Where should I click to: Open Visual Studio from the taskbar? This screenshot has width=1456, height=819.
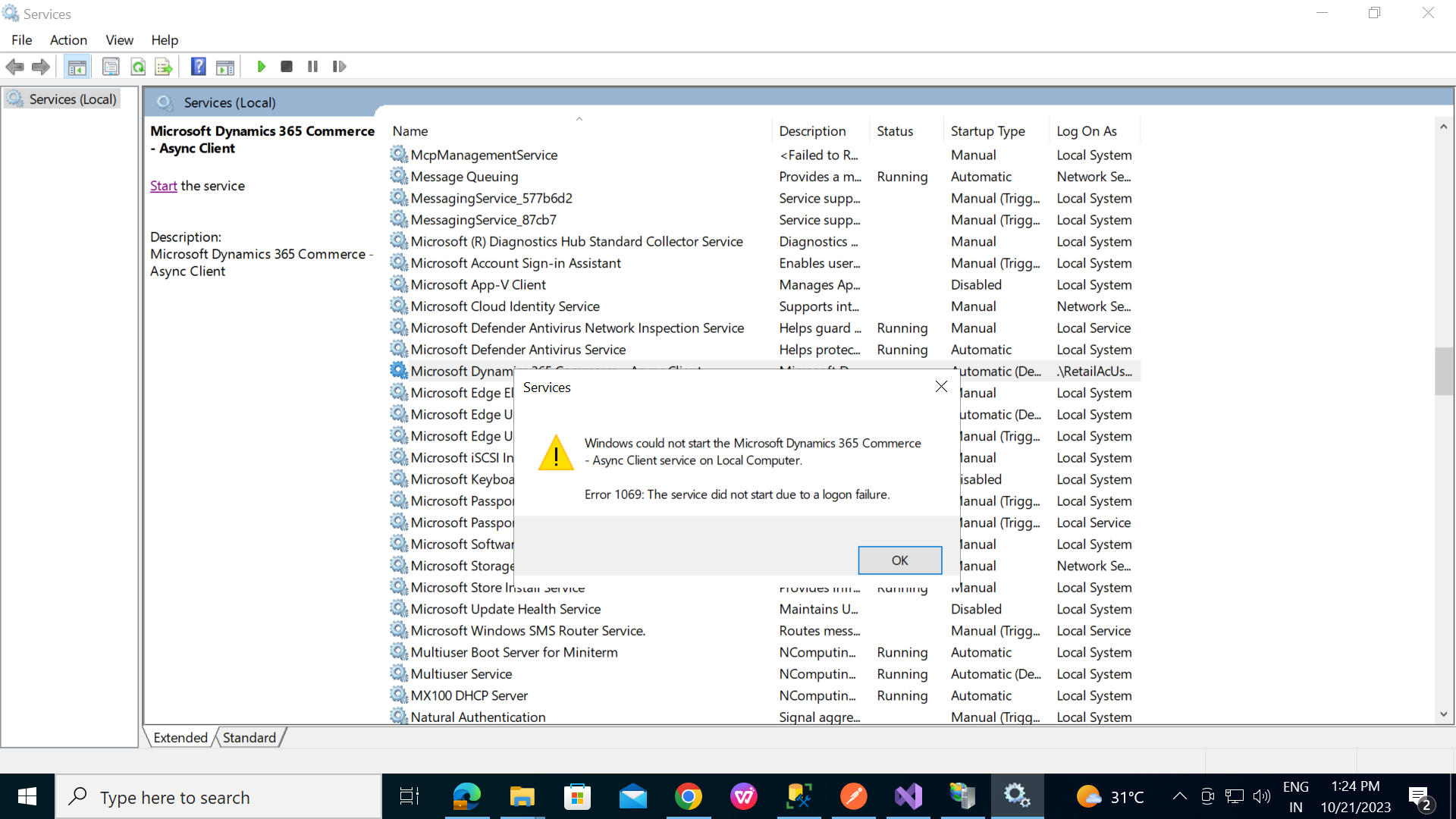[908, 797]
